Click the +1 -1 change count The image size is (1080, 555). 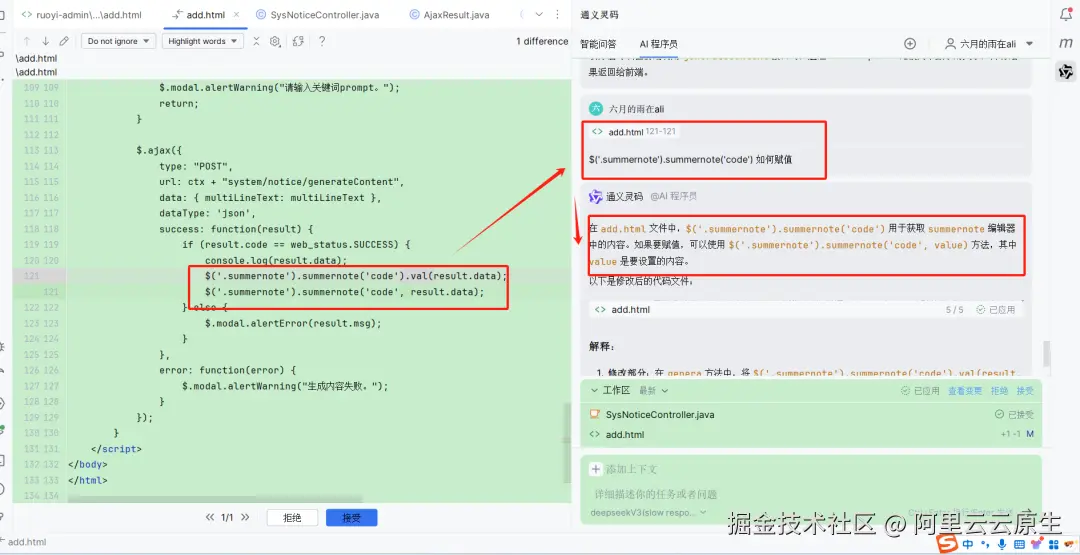coord(1010,434)
